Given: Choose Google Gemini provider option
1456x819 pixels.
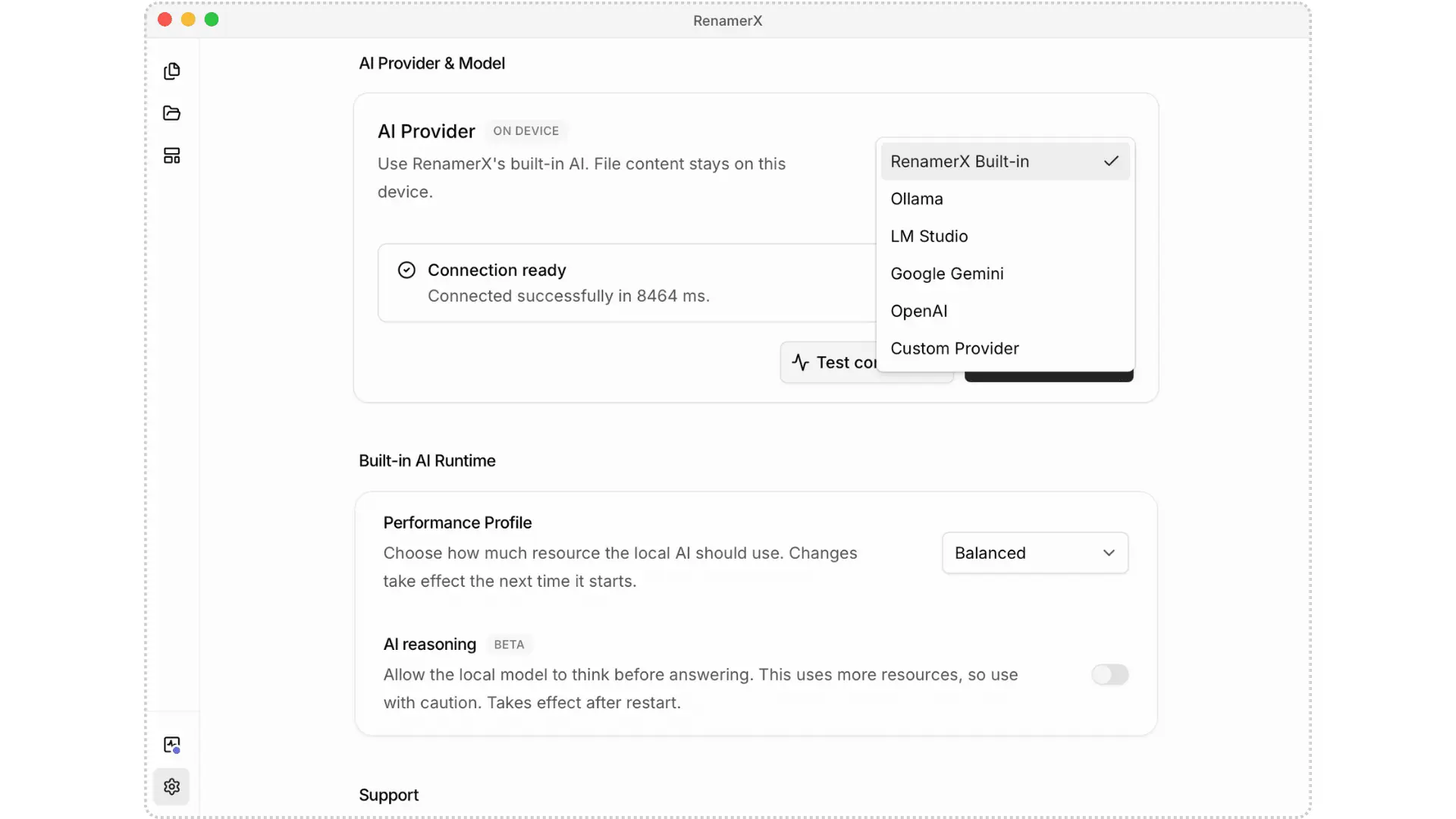Looking at the screenshot, I should click(1006, 274).
